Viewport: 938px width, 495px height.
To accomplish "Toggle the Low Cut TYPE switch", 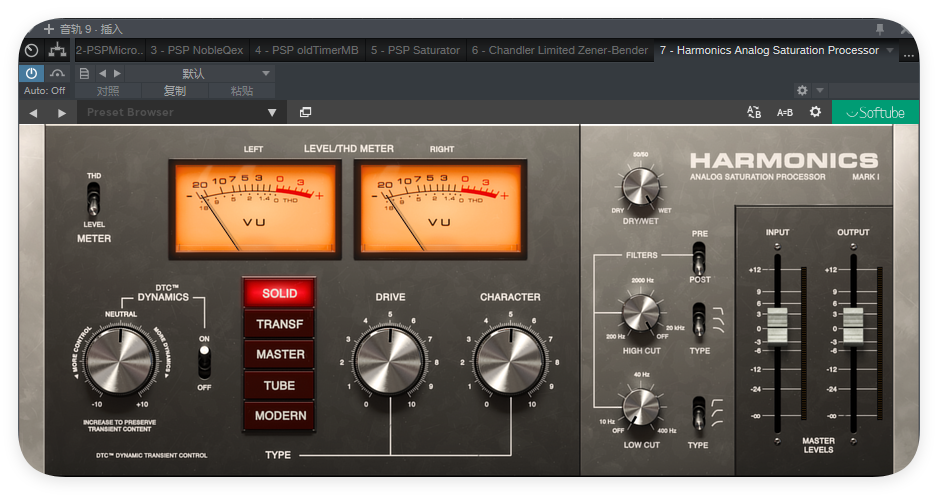I will [698, 414].
